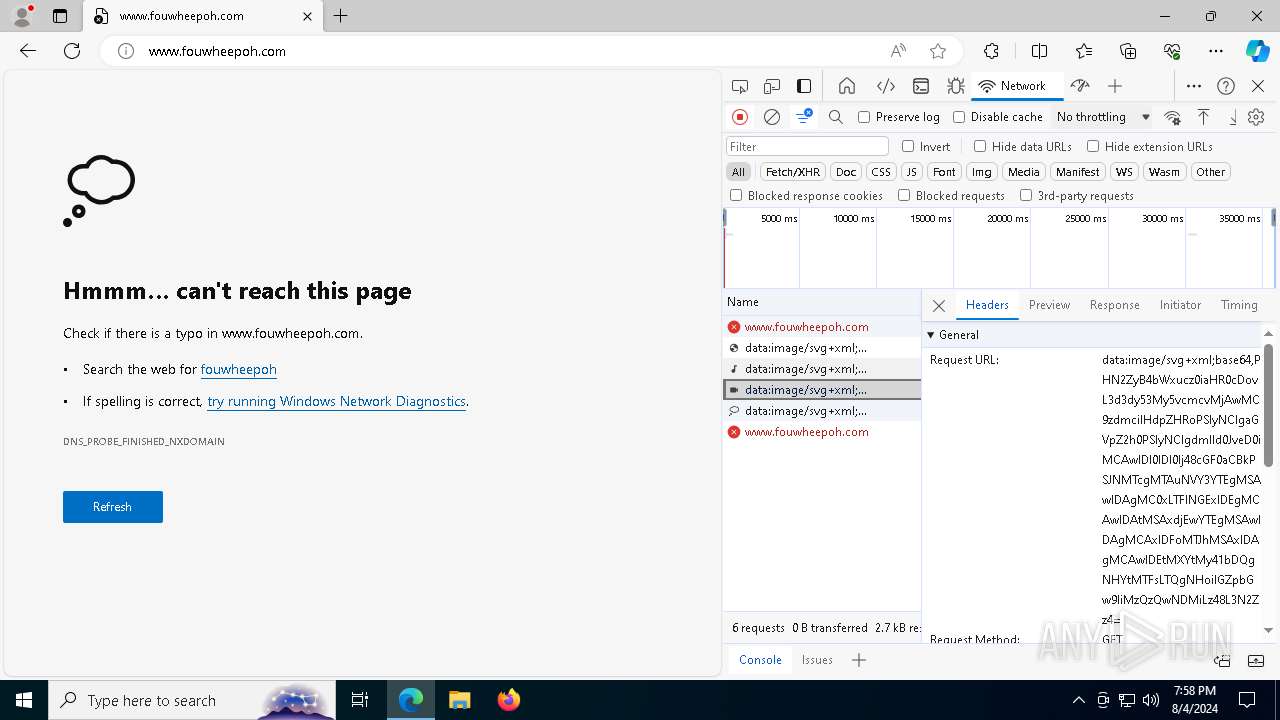Screen dimensions: 1280x720
Task: Clear the network log
Action: [x=772, y=117]
